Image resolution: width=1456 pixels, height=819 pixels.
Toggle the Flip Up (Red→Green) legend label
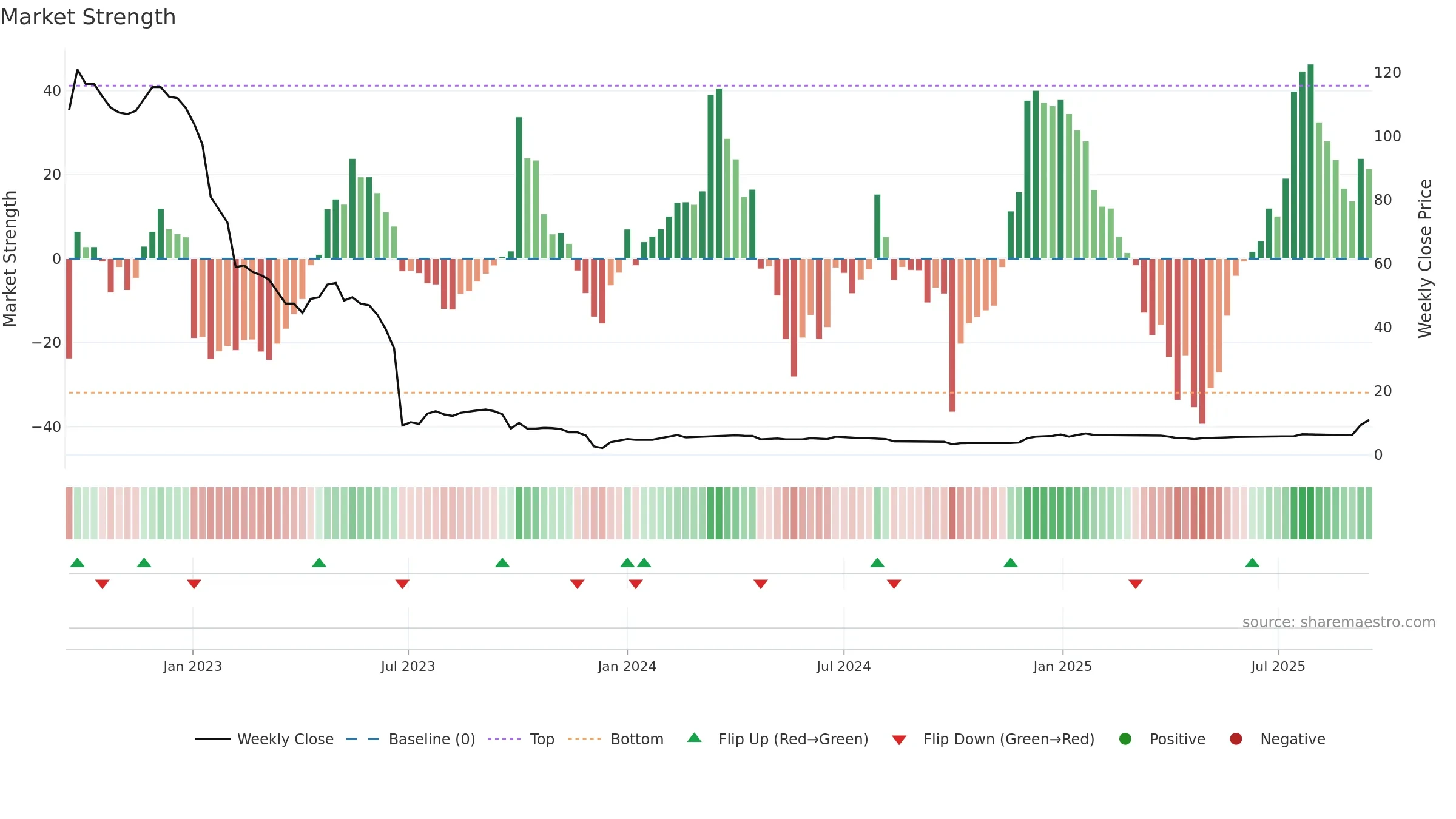(x=794, y=740)
